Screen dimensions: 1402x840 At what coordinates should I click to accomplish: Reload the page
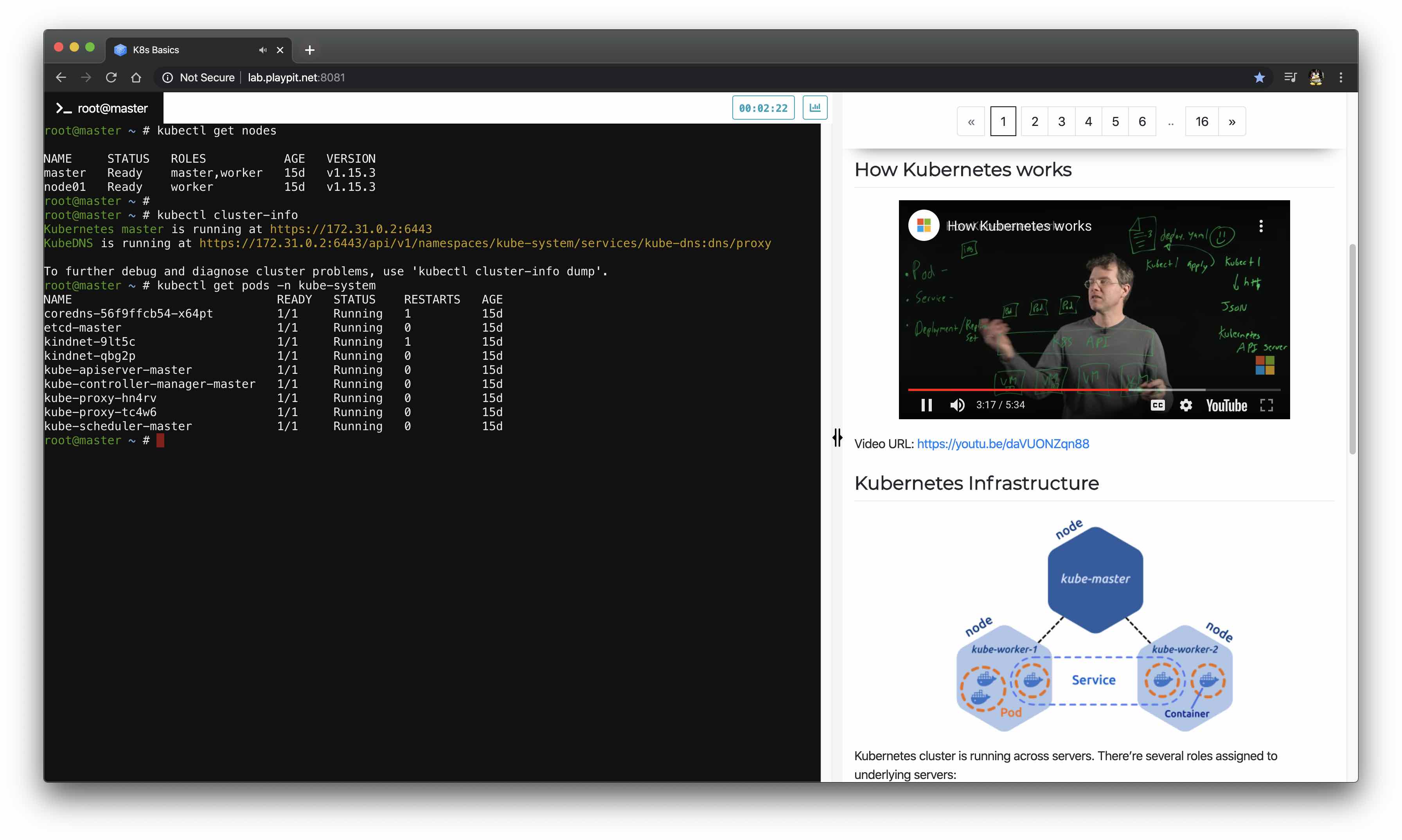tap(111, 77)
